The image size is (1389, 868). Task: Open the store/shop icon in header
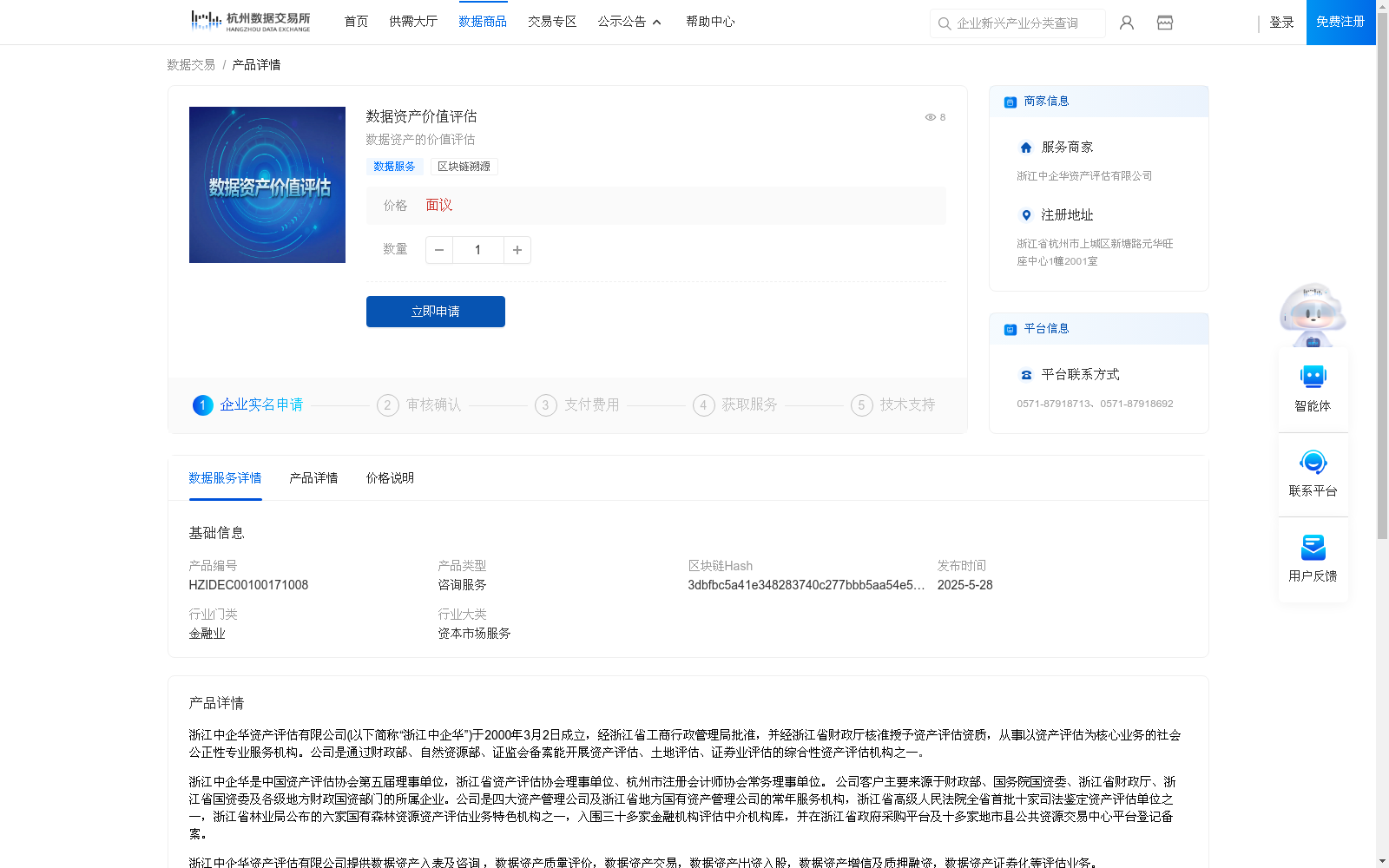(x=1165, y=23)
